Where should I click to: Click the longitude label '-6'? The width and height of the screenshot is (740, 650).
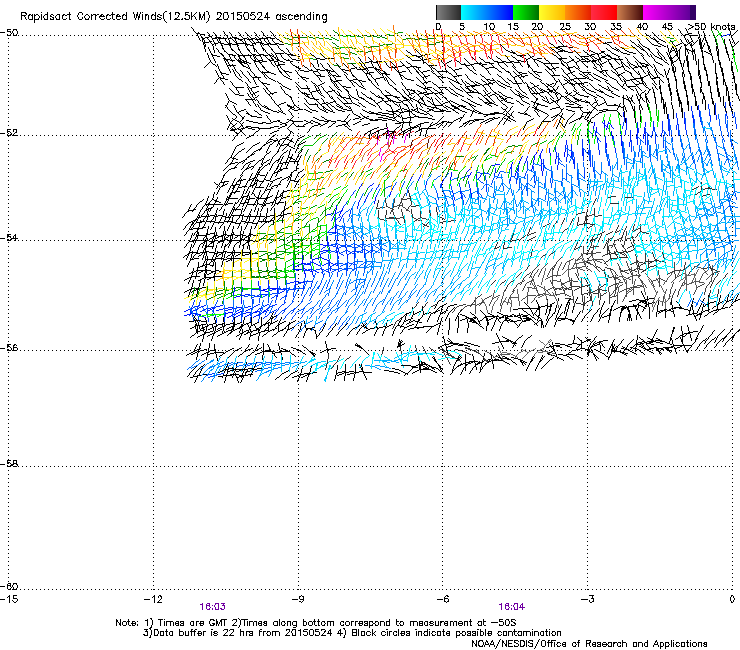point(442,599)
